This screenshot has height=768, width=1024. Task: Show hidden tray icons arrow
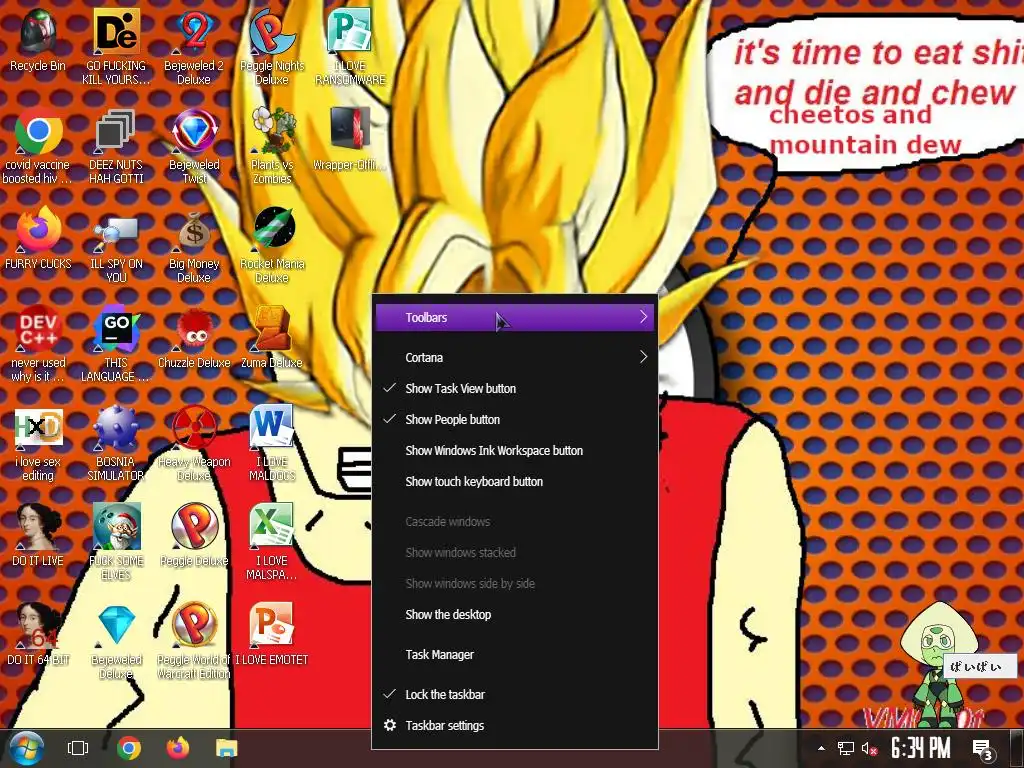click(822, 748)
